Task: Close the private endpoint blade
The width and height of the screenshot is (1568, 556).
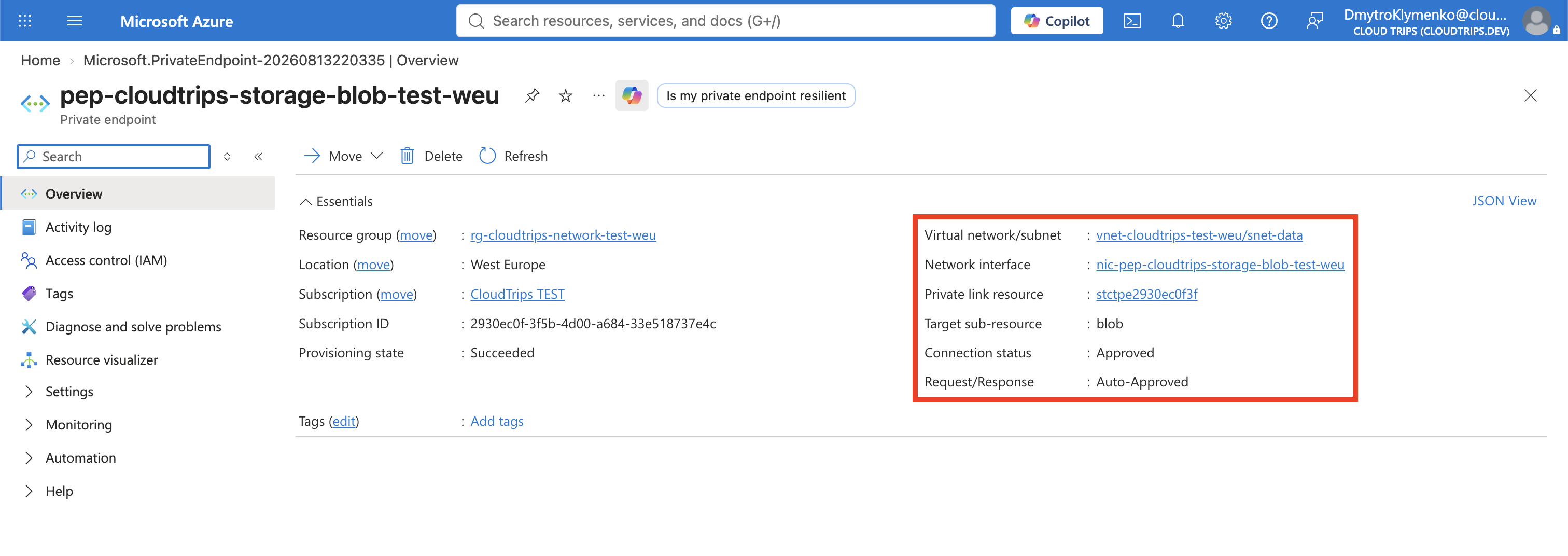Action: click(x=1530, y=95)
